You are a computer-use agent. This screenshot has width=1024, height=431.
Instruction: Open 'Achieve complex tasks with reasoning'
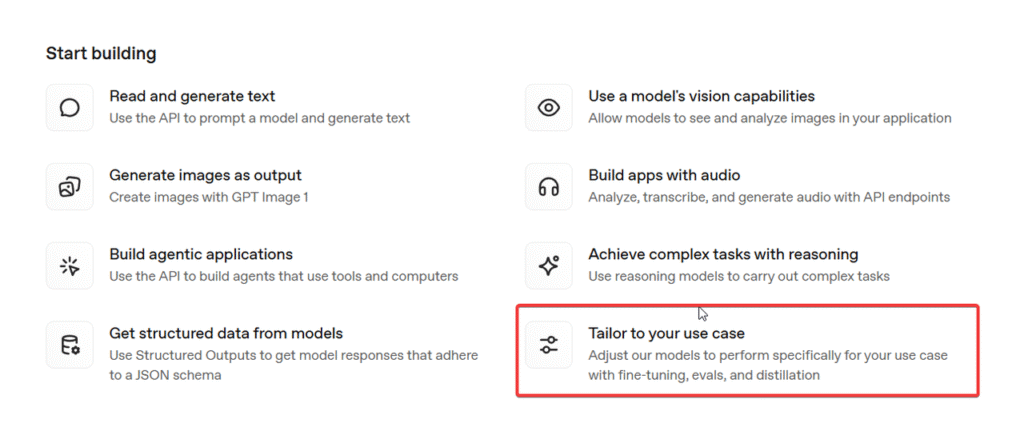(723, 255)
